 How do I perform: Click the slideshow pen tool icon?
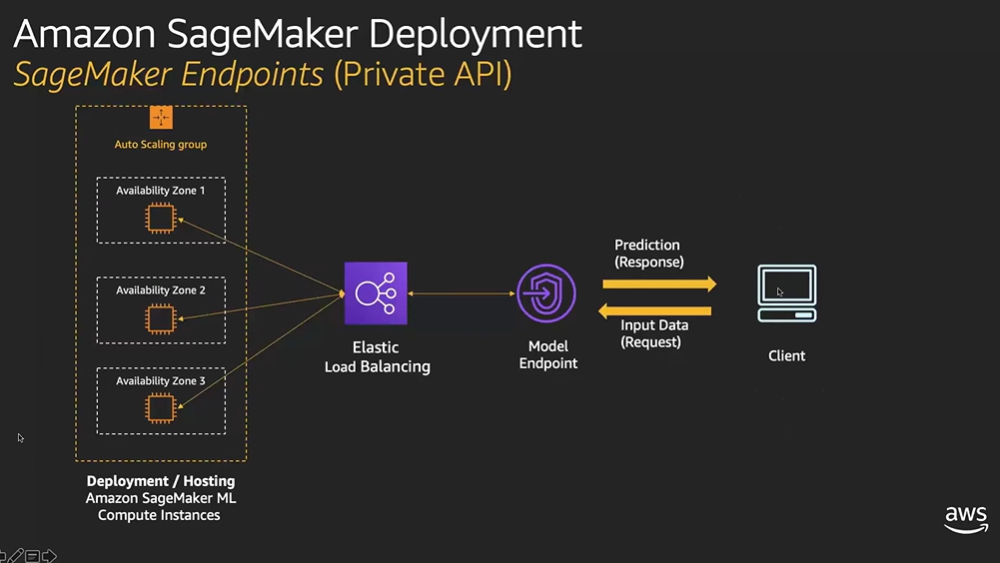click(16, 556)
